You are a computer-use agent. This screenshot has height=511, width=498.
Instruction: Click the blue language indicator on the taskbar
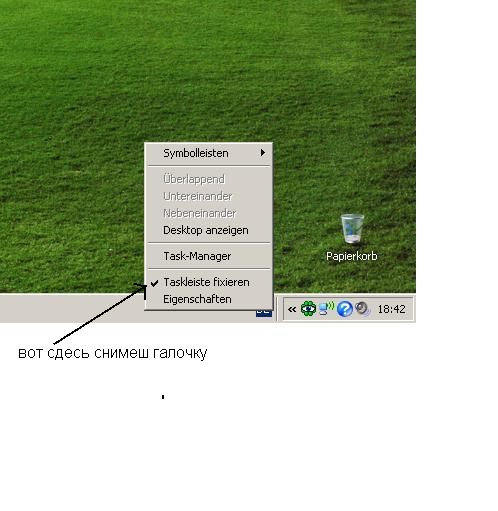(264, 313)
